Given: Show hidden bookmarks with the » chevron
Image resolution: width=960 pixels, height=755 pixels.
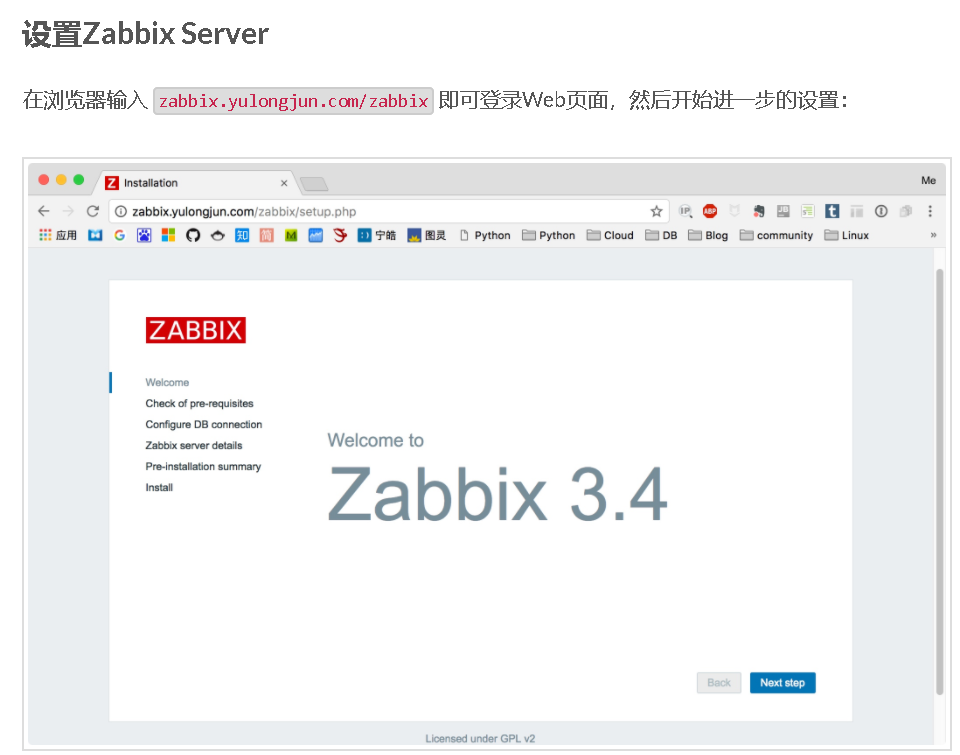Looking at the screenshot, I should pyautogui.click(x=933, y=235).
